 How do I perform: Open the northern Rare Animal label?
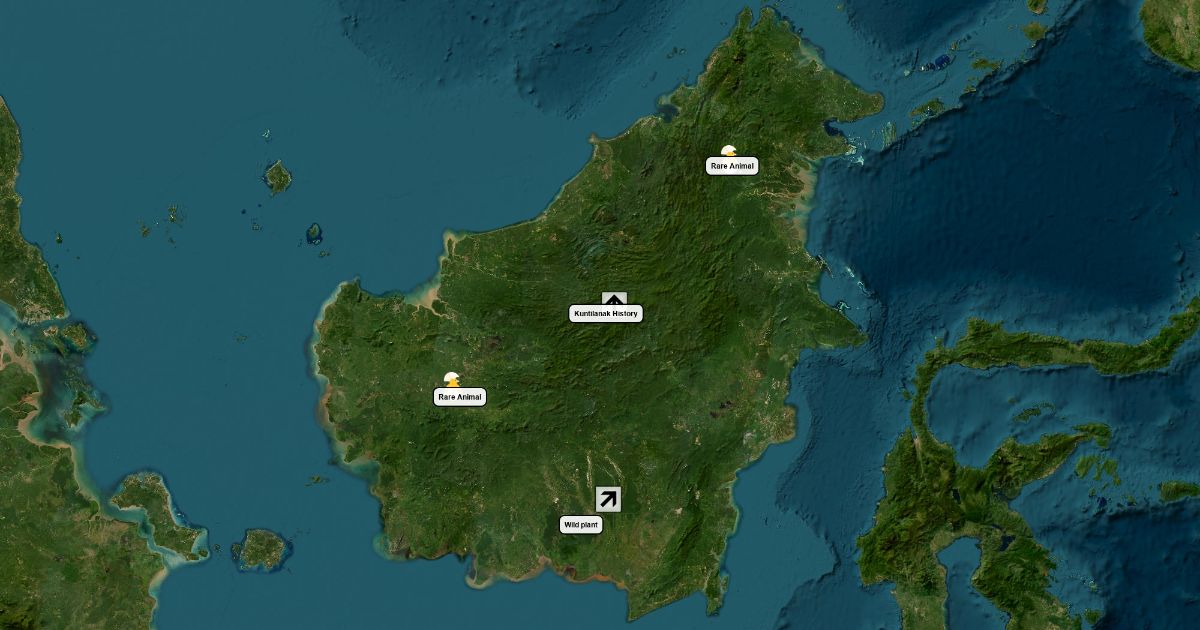coord(732,166)
